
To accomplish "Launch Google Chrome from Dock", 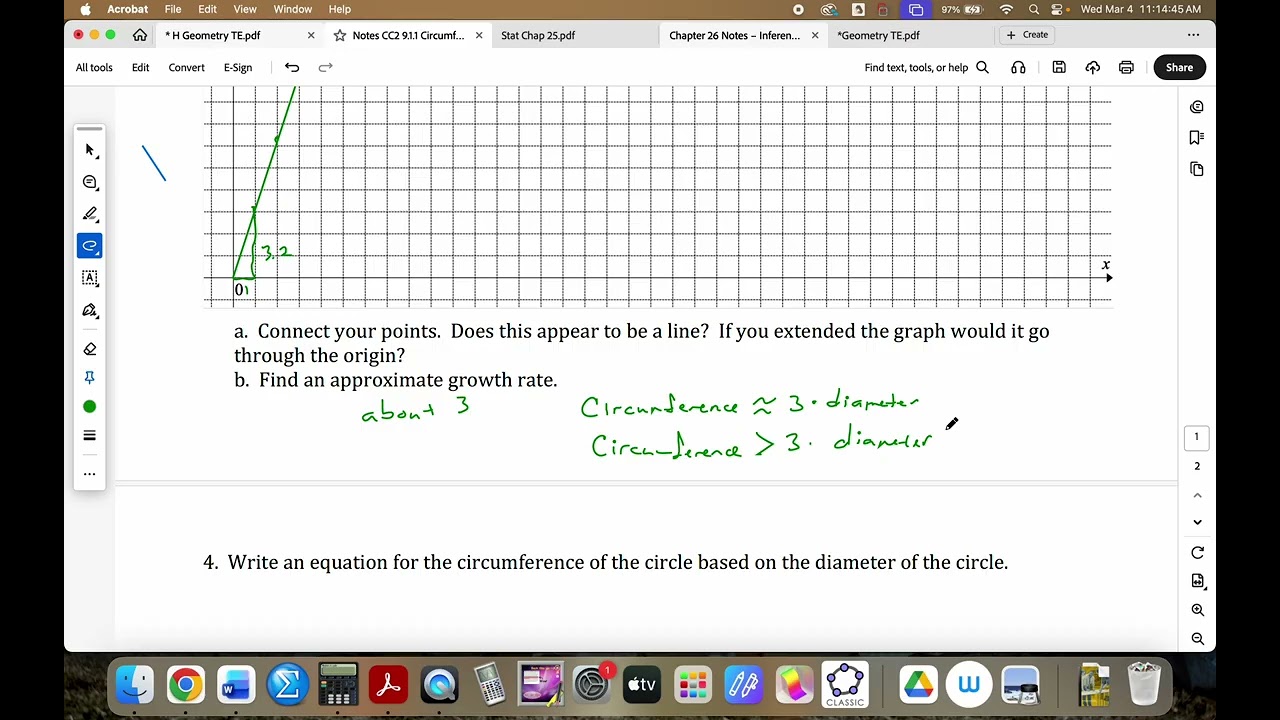I will click(x=185, y=685).
